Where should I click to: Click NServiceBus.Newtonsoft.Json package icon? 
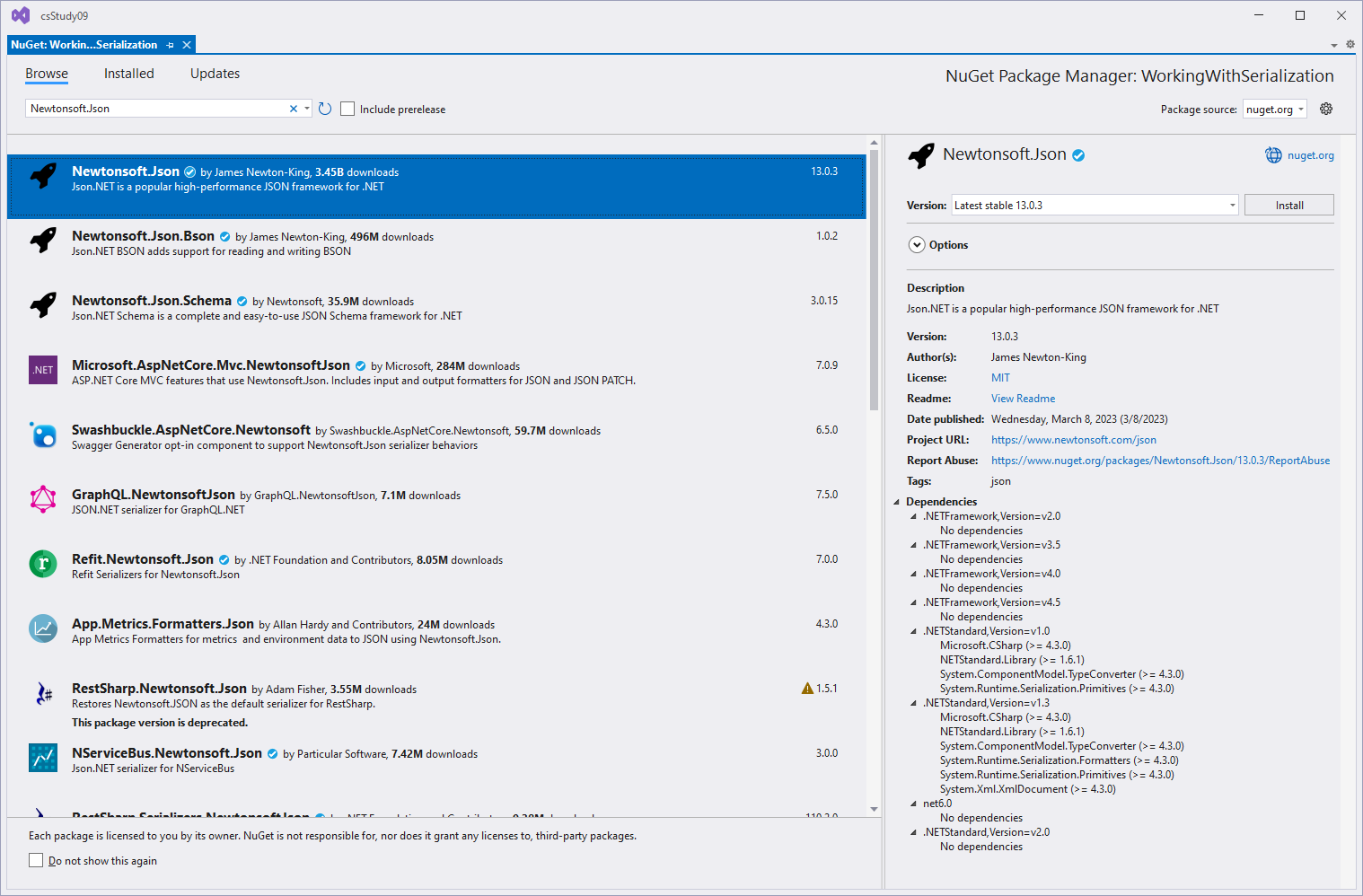point(43,757)
